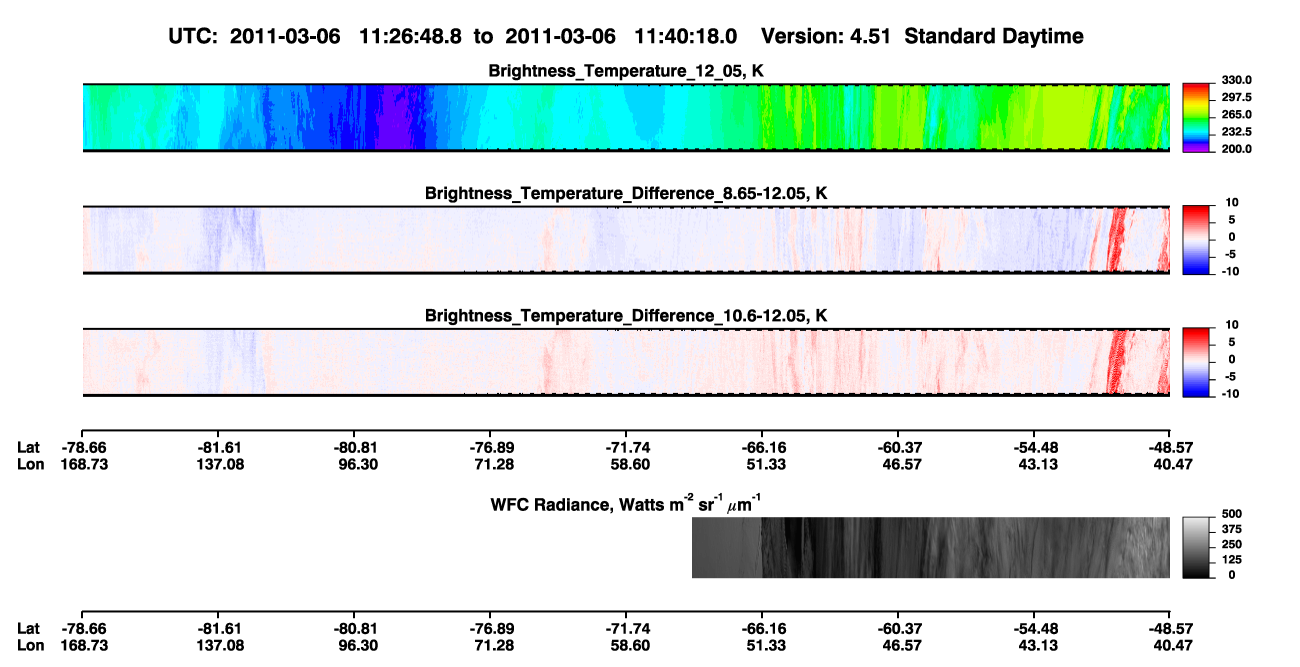The height and width of the screenshot is (667, 1300).
Task: Click the 10.6-12.05 difference red-blue colorbar
Action: [x=1196, y=362]
